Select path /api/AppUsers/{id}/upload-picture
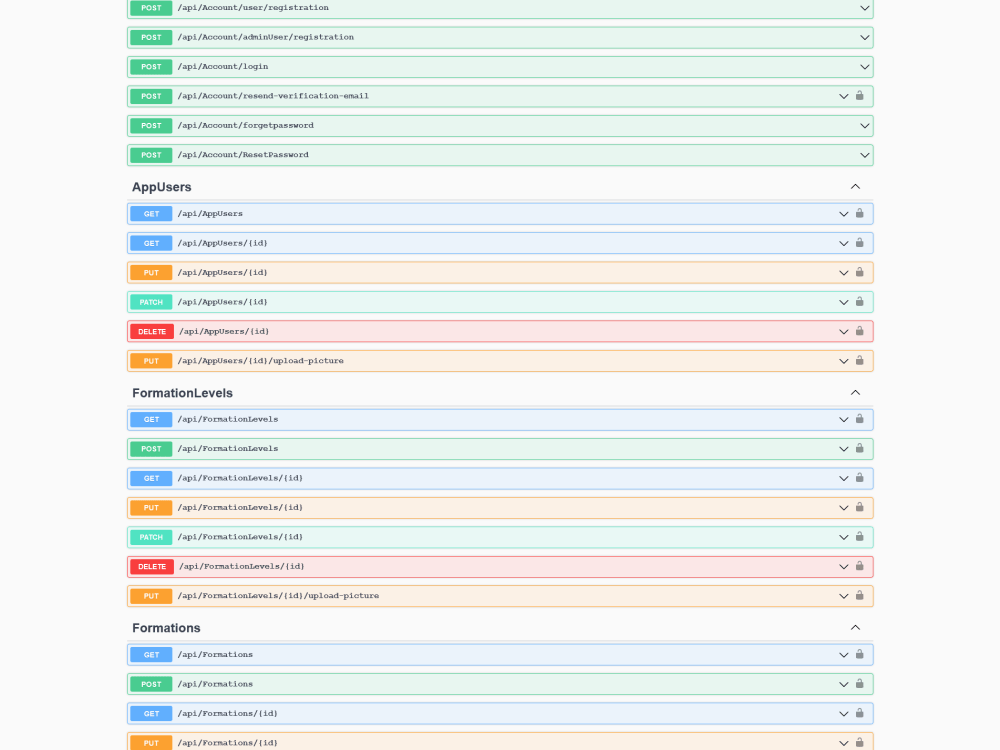1000x750 pixels. click(260, 360)
